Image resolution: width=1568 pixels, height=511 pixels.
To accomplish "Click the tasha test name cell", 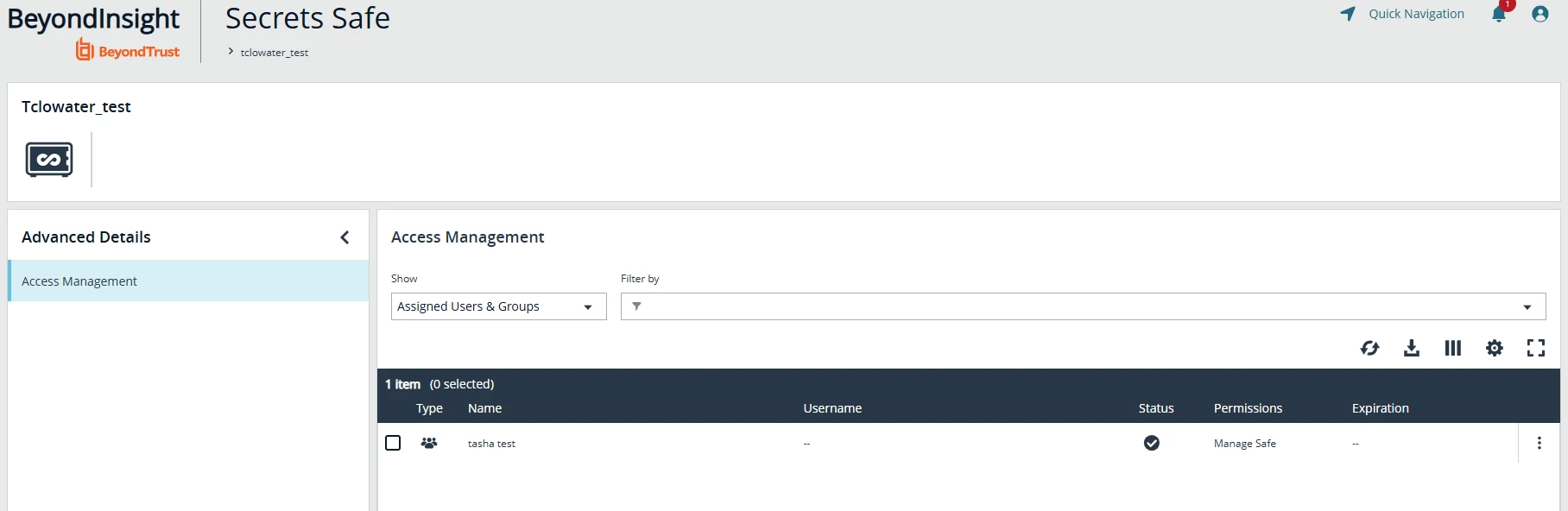I will pos(491,444).
